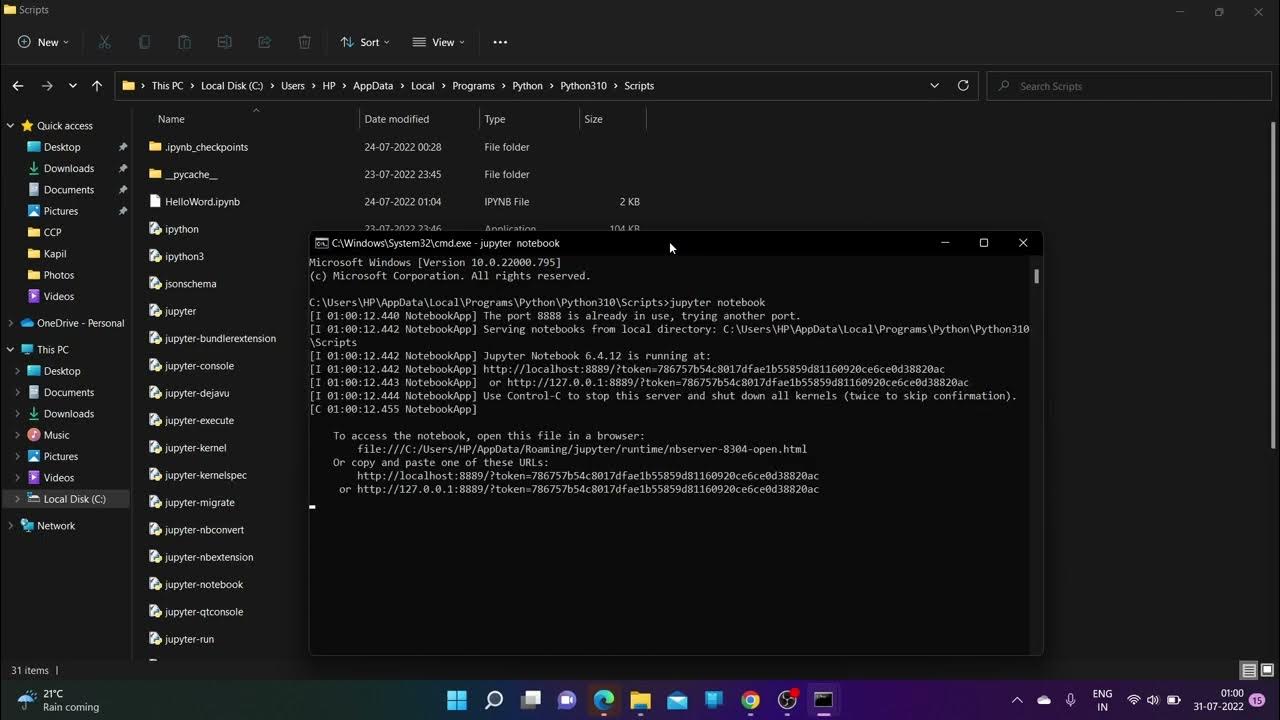Click the cmd window vertical scrollbar
The image size is (1280, 720).
click(1037, 276)
